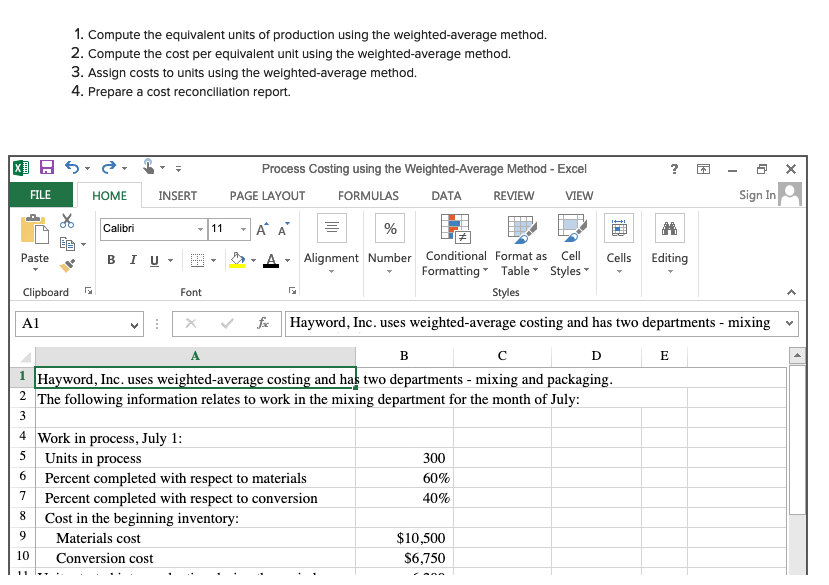The height and width of the screenshot is (585, 829).
Task: Switch to the HOME tab
Action: point(109,196)
